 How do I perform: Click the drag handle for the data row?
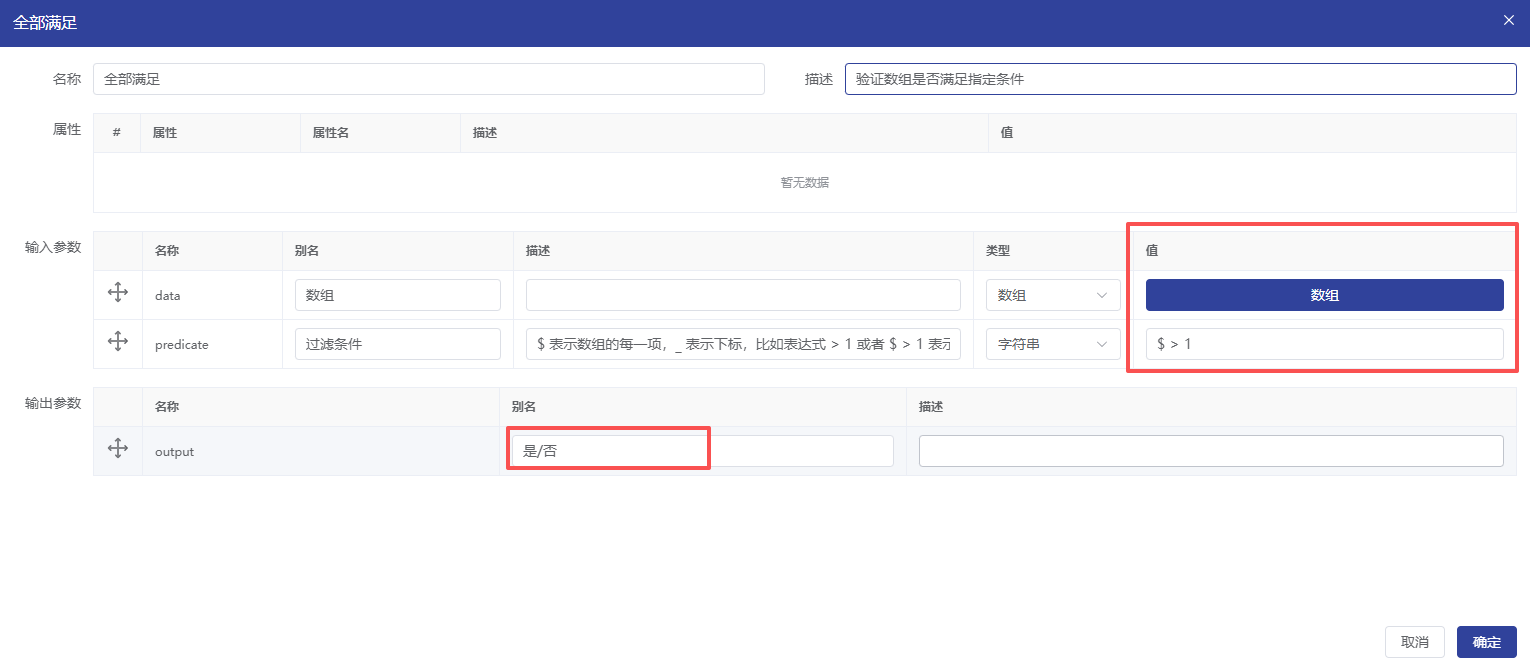[x=117, y=294]
